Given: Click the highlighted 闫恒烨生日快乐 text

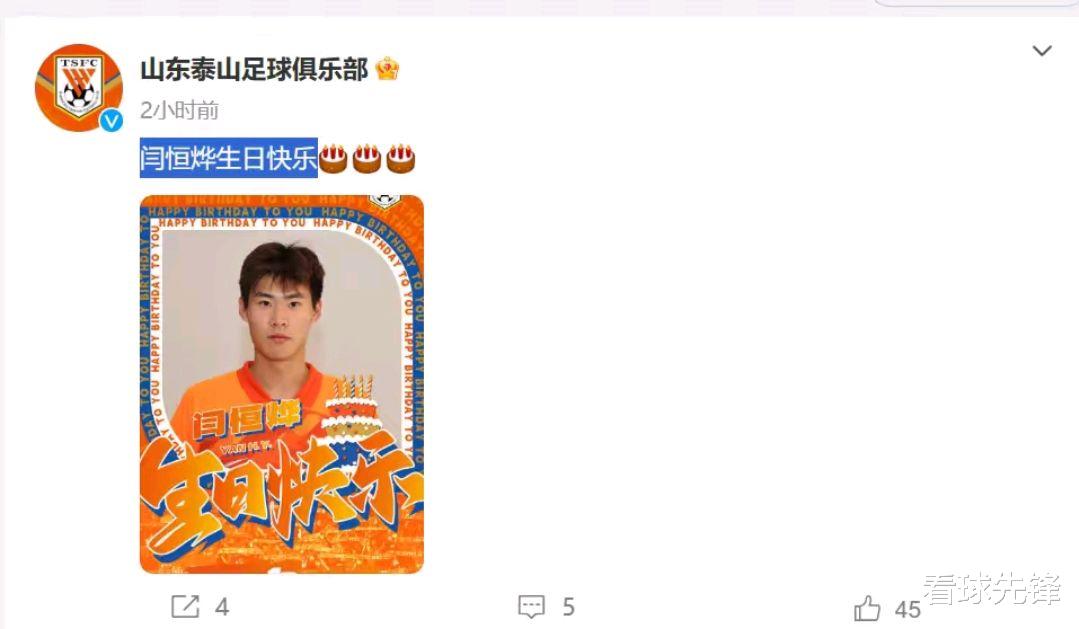Looking at the screenshot, I should point(228,158).
